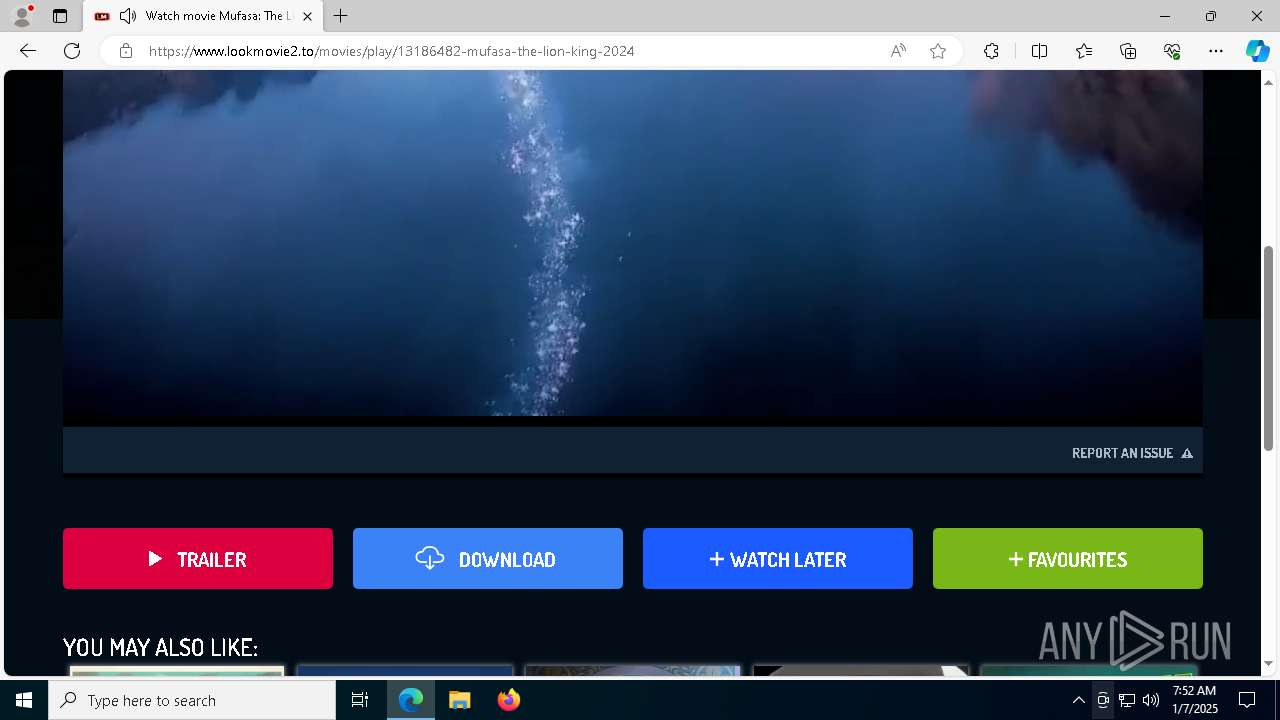Open the clock showing 7:52 AM
Image resolution: width=1280 pixels, height=720 pixels.
click(1194, 700)
